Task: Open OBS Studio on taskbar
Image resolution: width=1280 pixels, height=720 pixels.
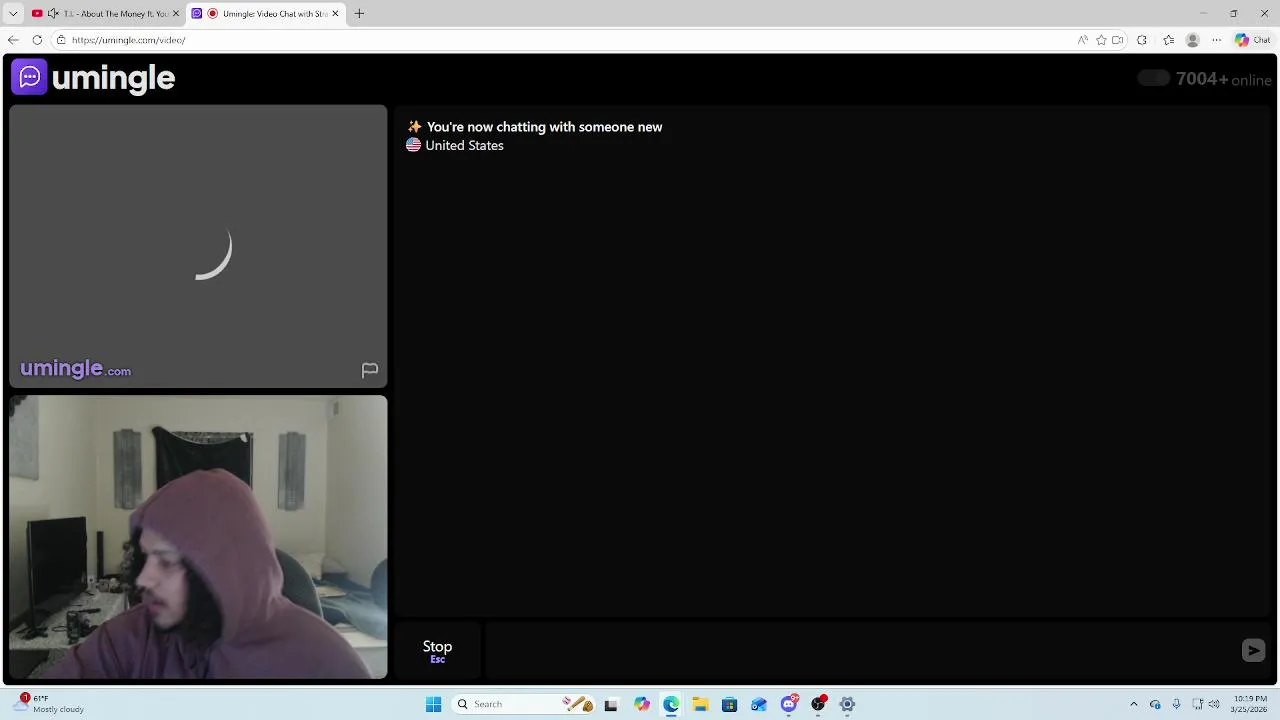Action: pos(818,704)
